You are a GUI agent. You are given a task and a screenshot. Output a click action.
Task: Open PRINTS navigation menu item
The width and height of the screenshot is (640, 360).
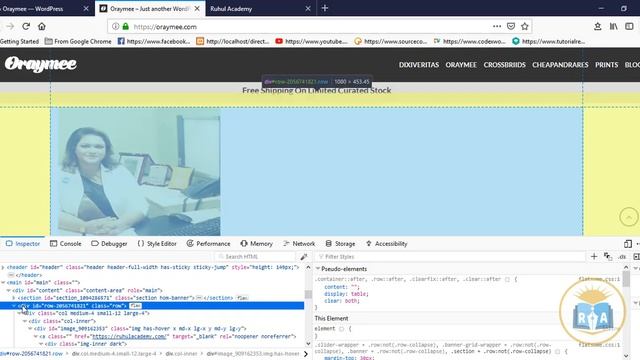click(x=607, y=65)
